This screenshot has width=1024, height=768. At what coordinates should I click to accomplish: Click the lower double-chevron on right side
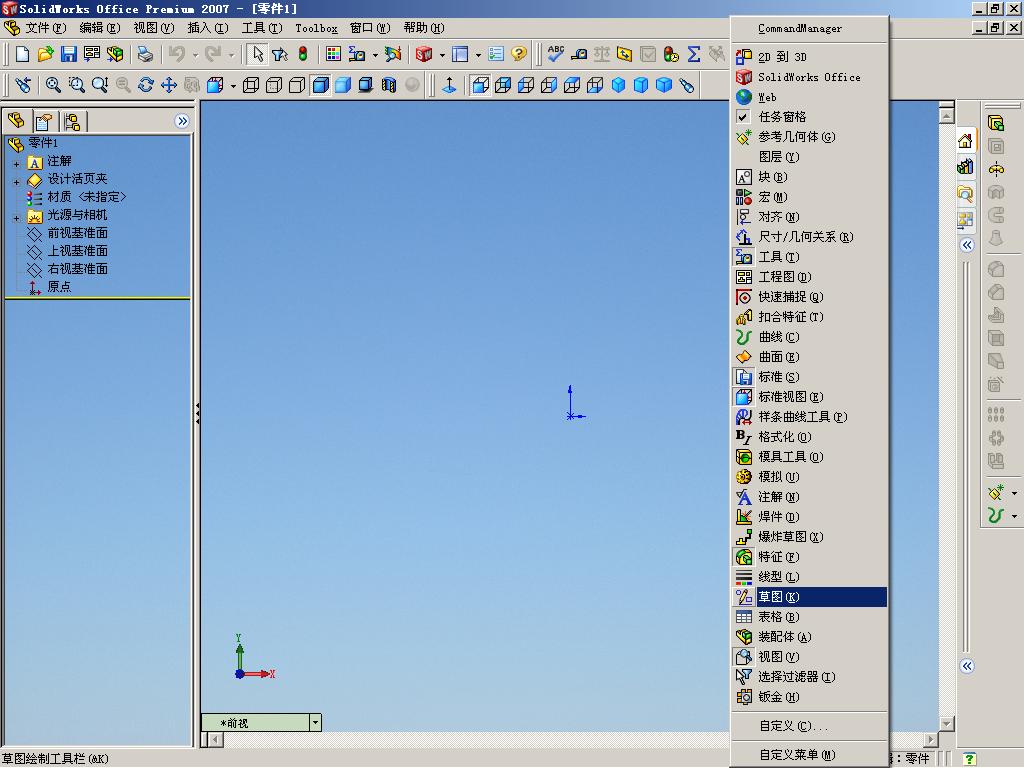967,666
